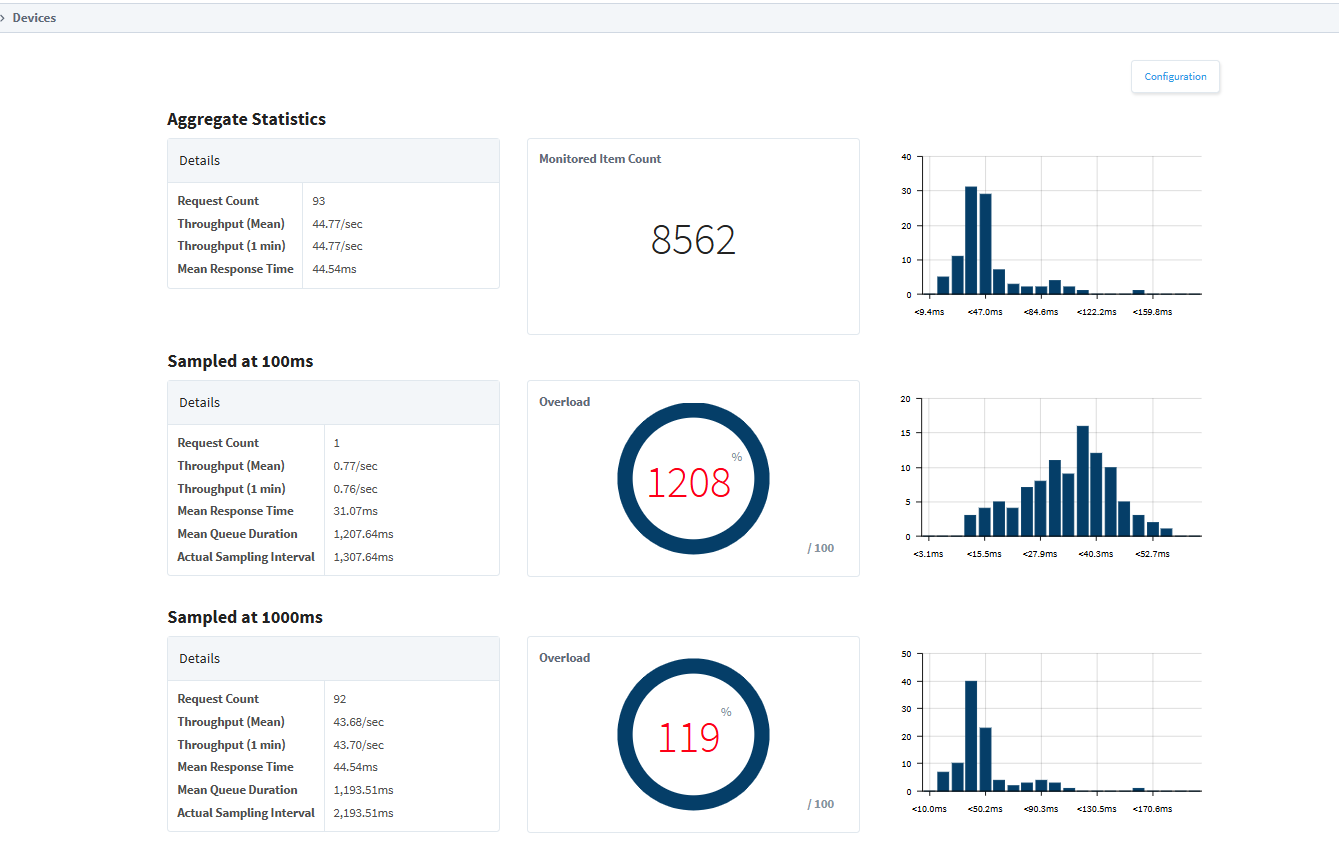Click Aggregate Mean Response Time 44.54ms value
The height and width of the screenshot is (849, 1339).
(x=334, y=269)
